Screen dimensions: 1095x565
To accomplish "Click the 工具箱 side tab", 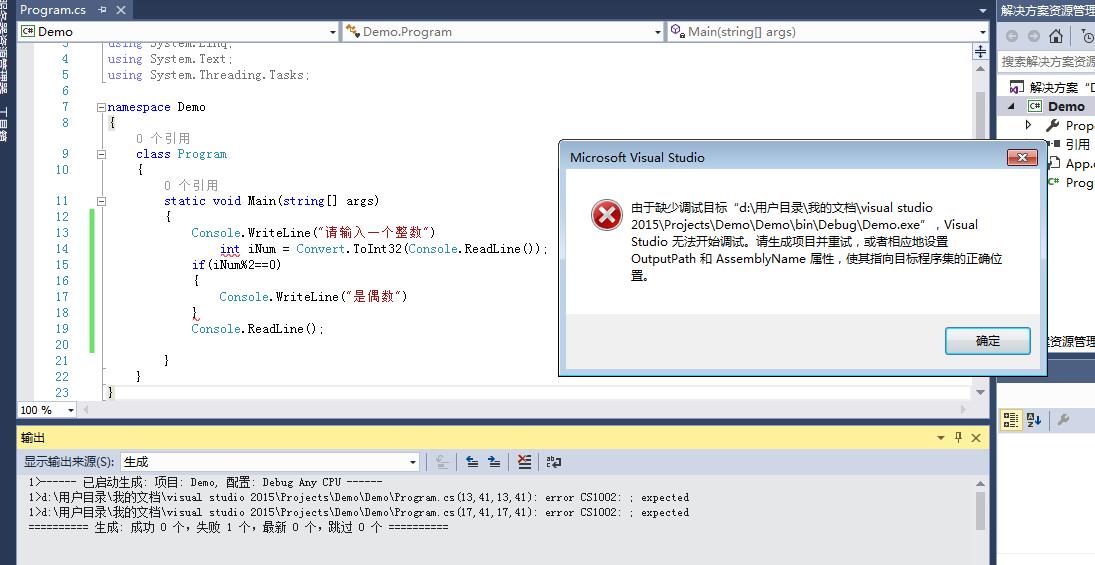I will 3,124.
